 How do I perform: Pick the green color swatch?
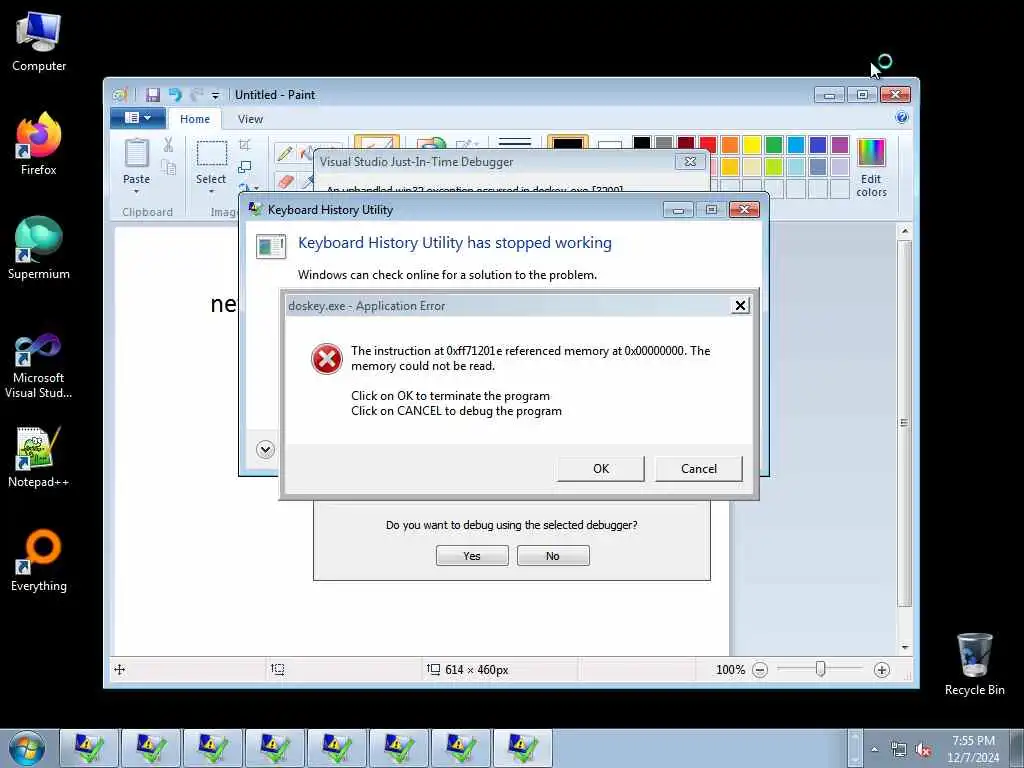point(774,144)
